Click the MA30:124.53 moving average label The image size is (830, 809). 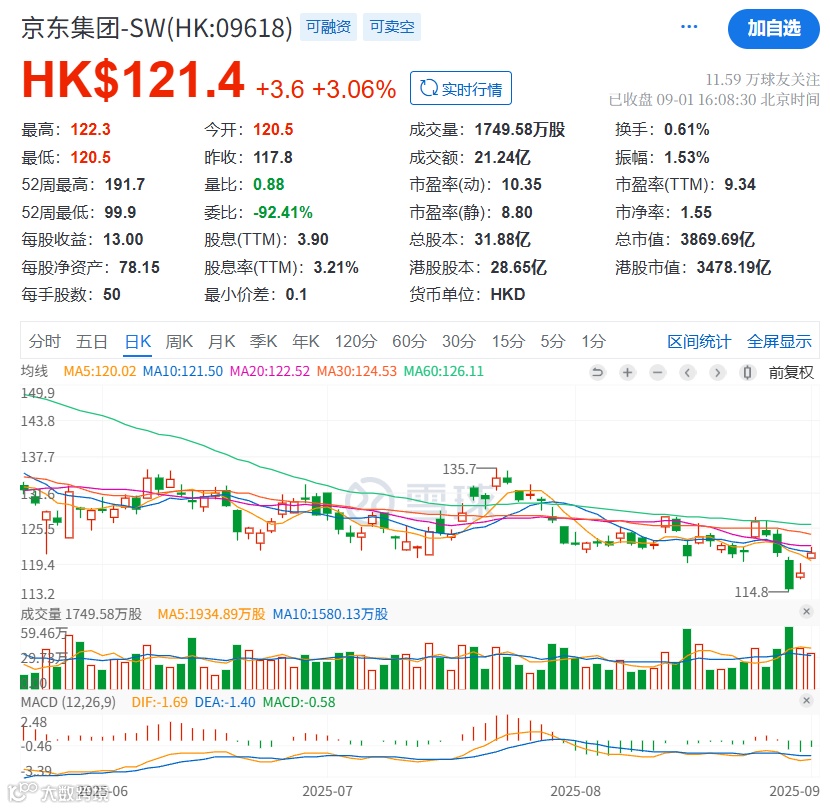coord(356,371)
